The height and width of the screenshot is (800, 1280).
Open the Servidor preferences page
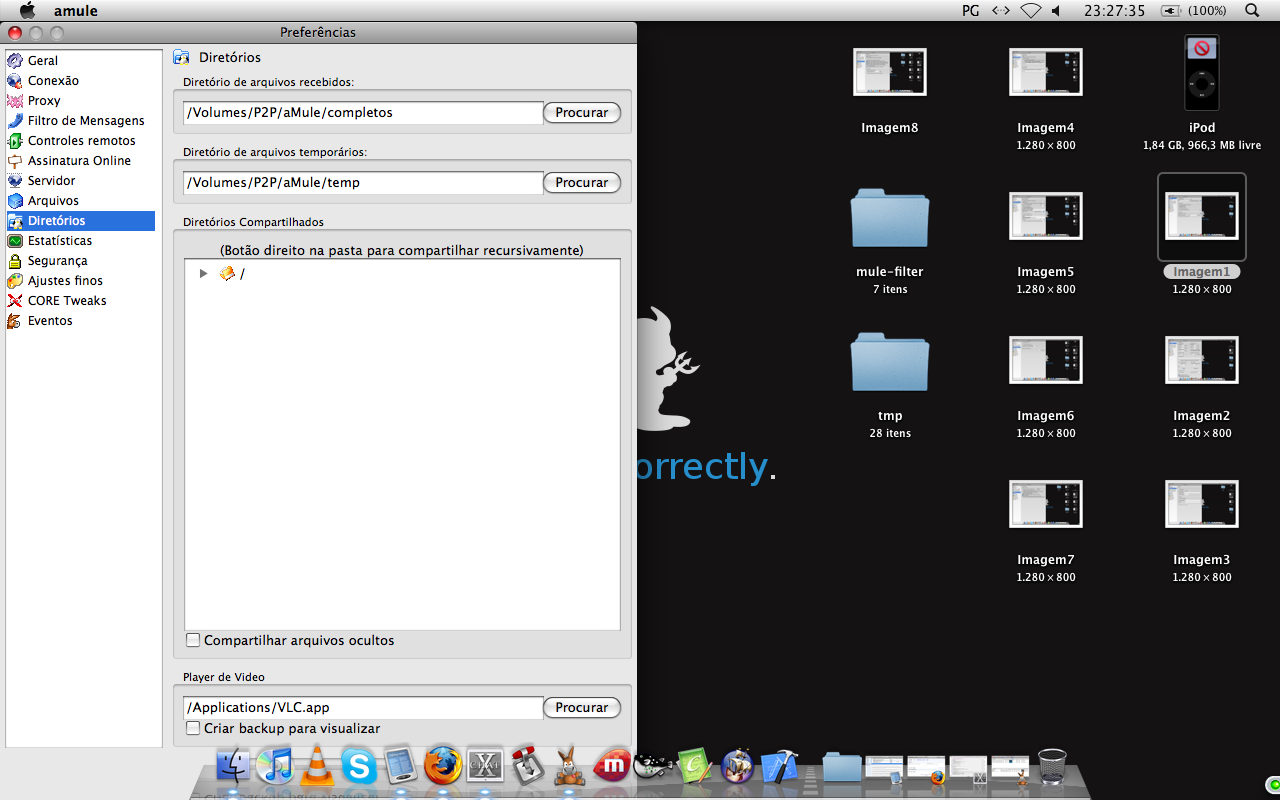[51, 181]
